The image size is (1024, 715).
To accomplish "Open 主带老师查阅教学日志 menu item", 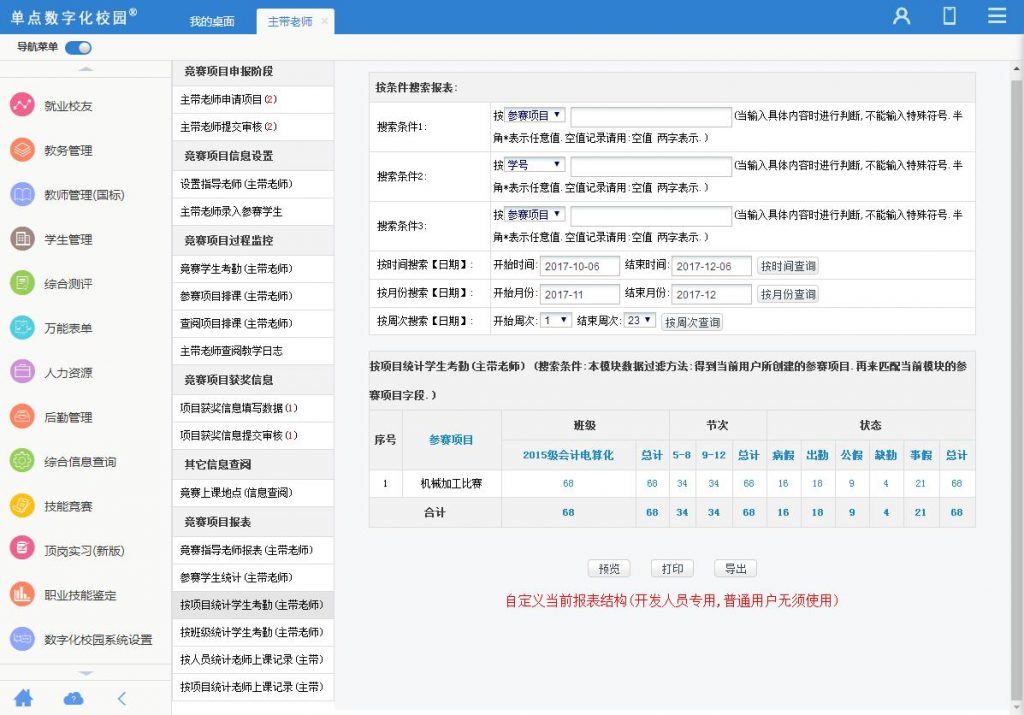I will [253, 351].
